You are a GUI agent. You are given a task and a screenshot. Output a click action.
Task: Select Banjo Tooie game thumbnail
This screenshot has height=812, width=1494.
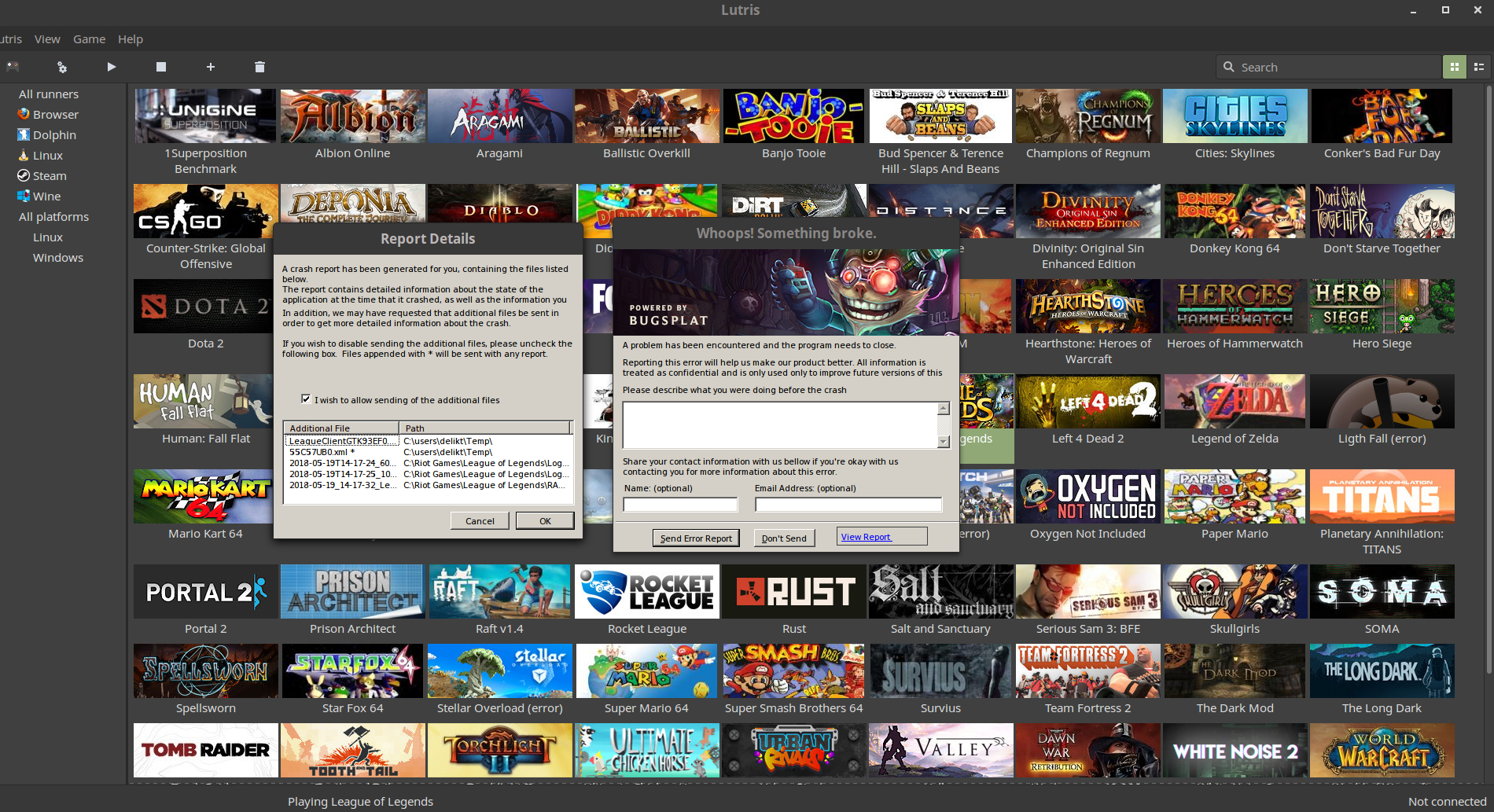point(794,116)
